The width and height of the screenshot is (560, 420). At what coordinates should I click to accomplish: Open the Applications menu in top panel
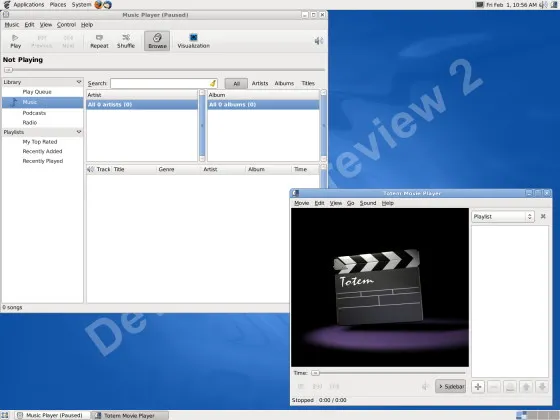[29, 5]
